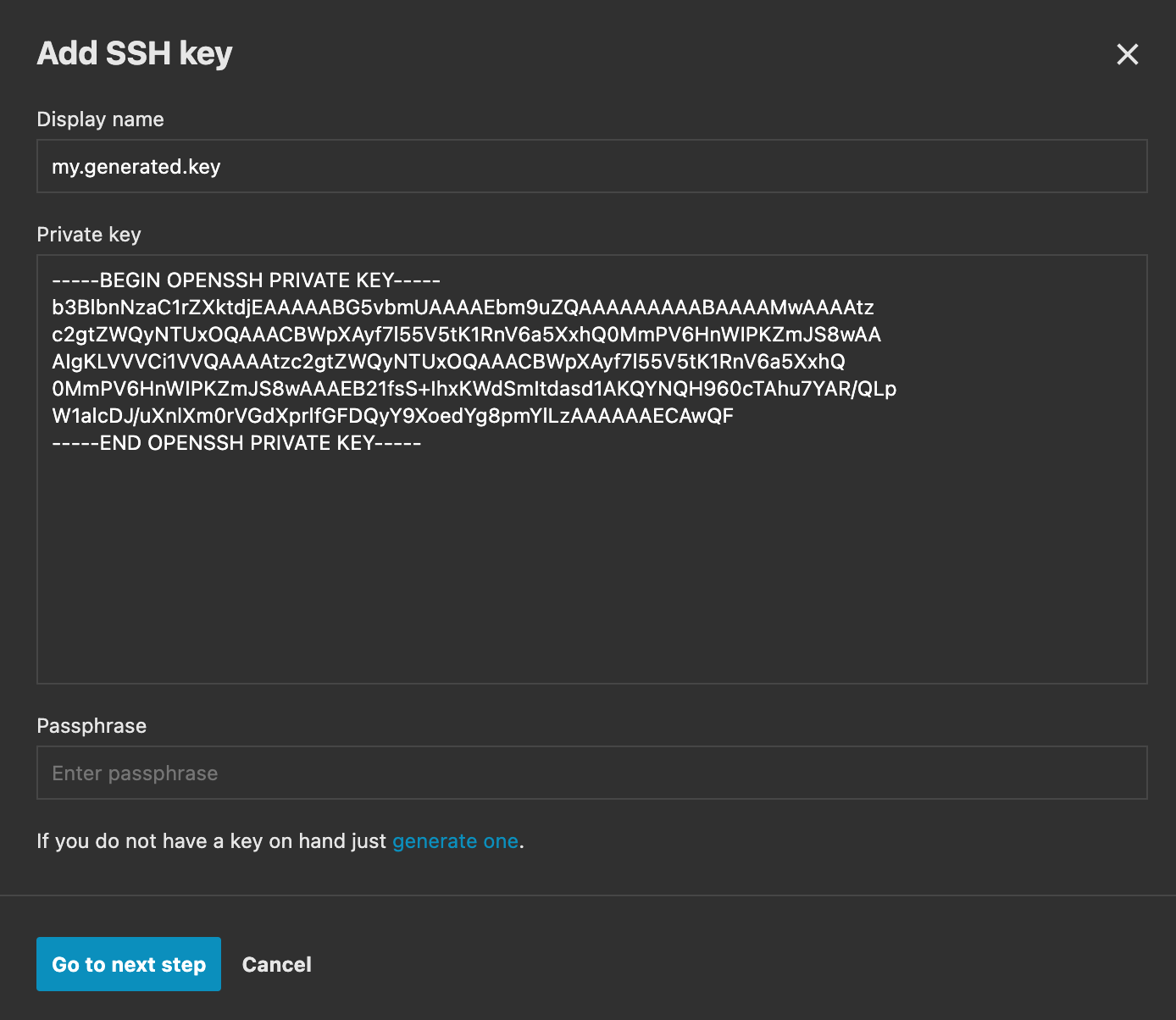
Task: Click the Private key label
Action: (x=89, y=235)
